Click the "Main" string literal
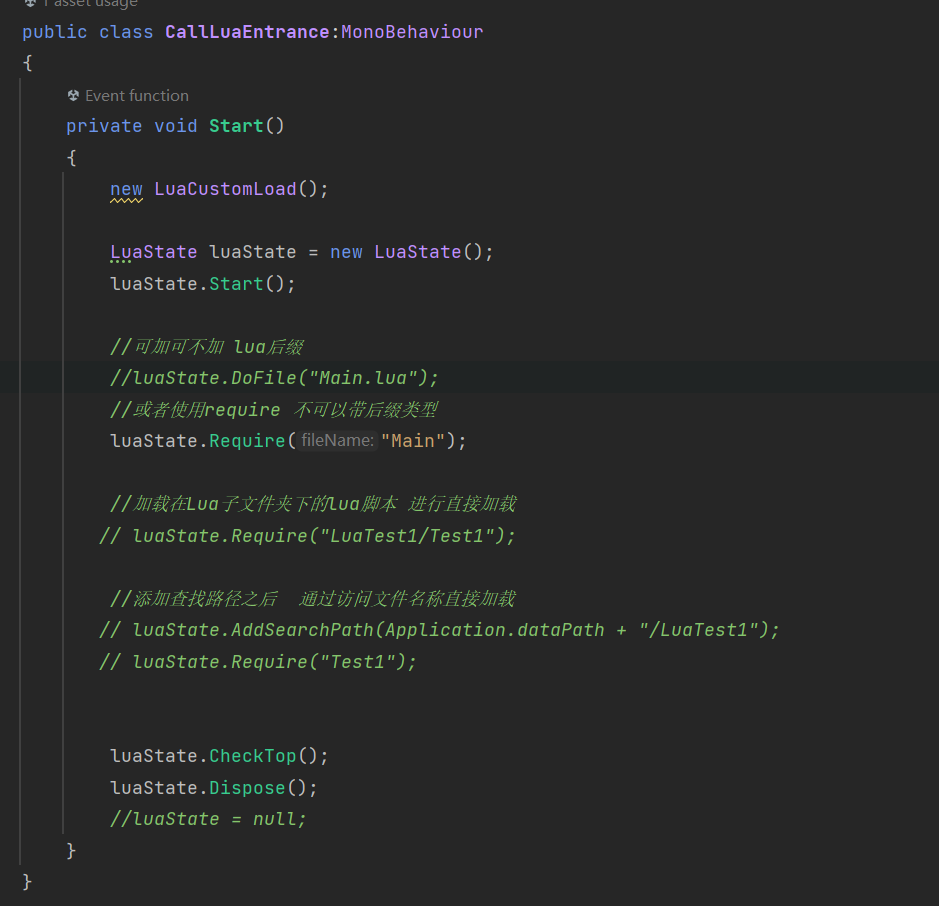Screen dimensions: 939x906 pyautogui.click(x=413, y=441)
